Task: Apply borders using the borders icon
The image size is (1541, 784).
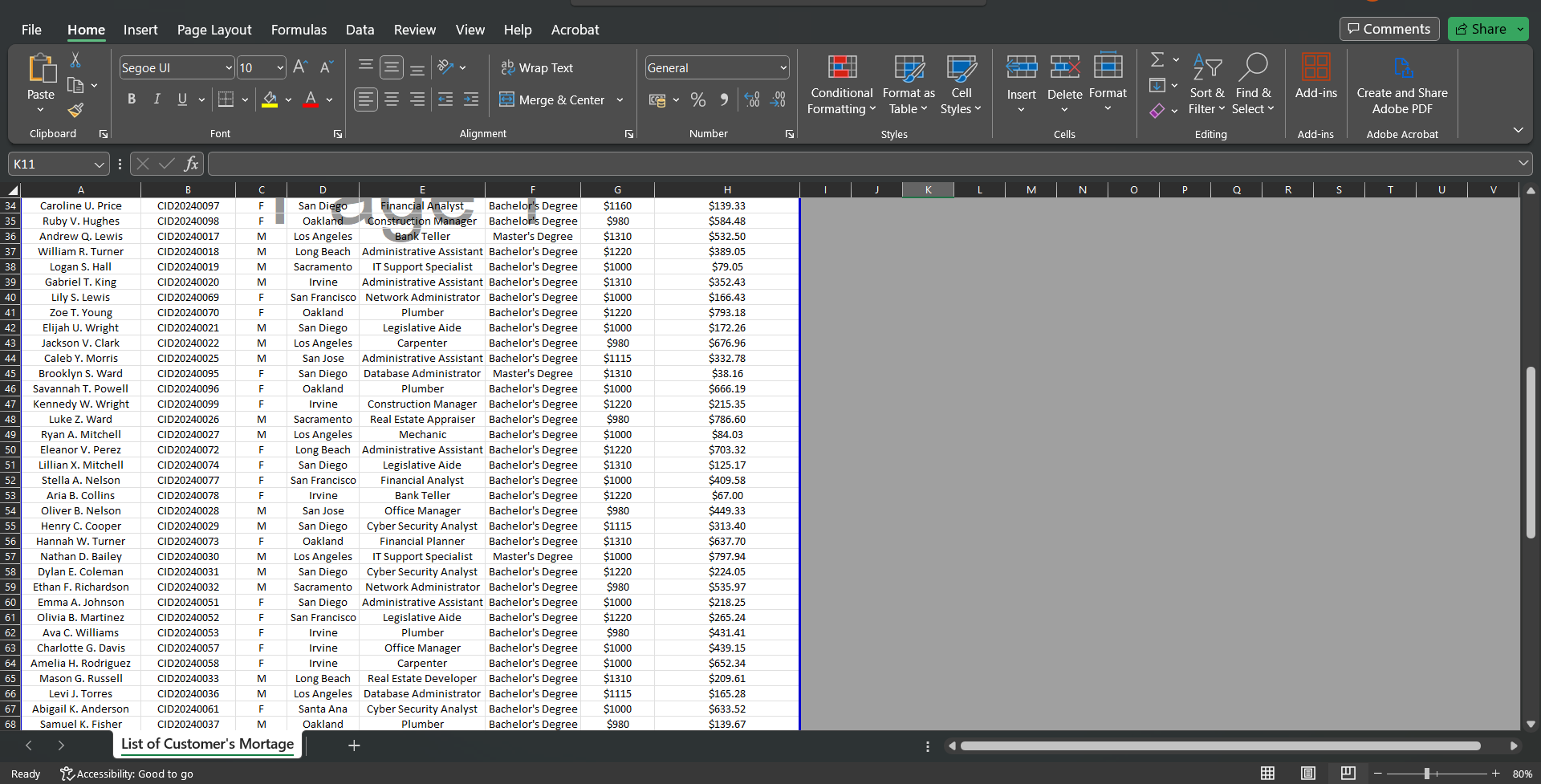Action: pyautogui.click(x=226, y=100)
